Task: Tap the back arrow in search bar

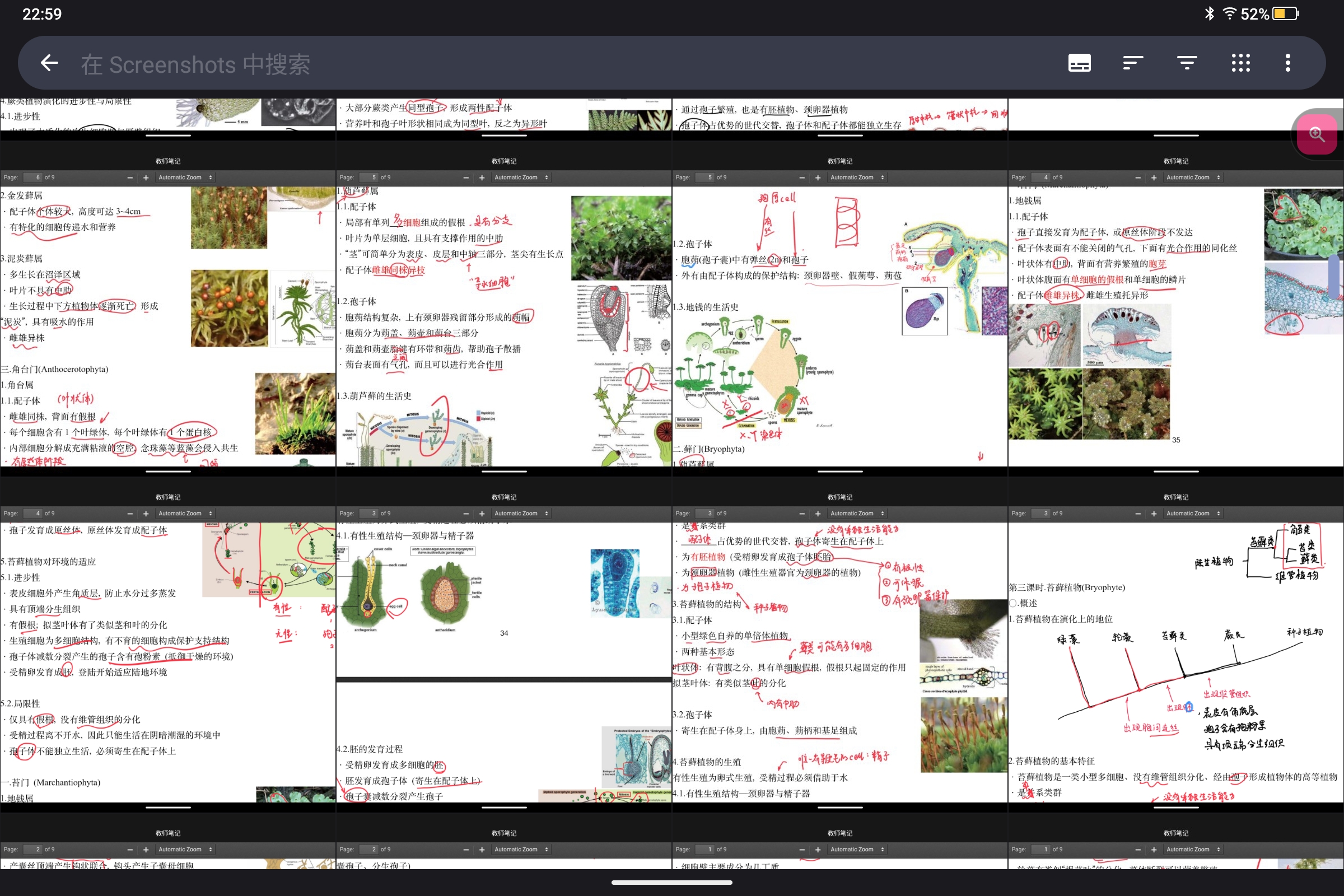Action: tap(50, 63)
